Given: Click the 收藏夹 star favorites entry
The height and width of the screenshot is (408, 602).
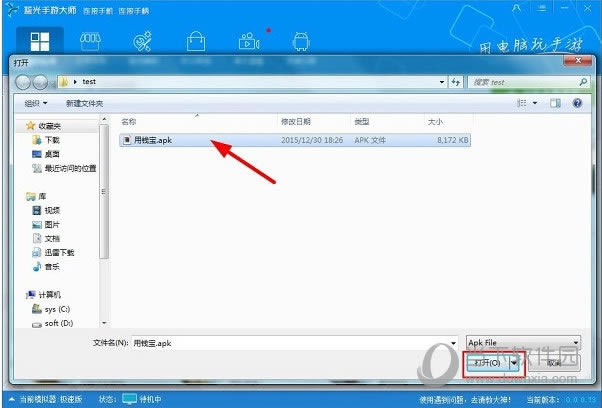Looking at the screenshot, I should pos(43,126).
